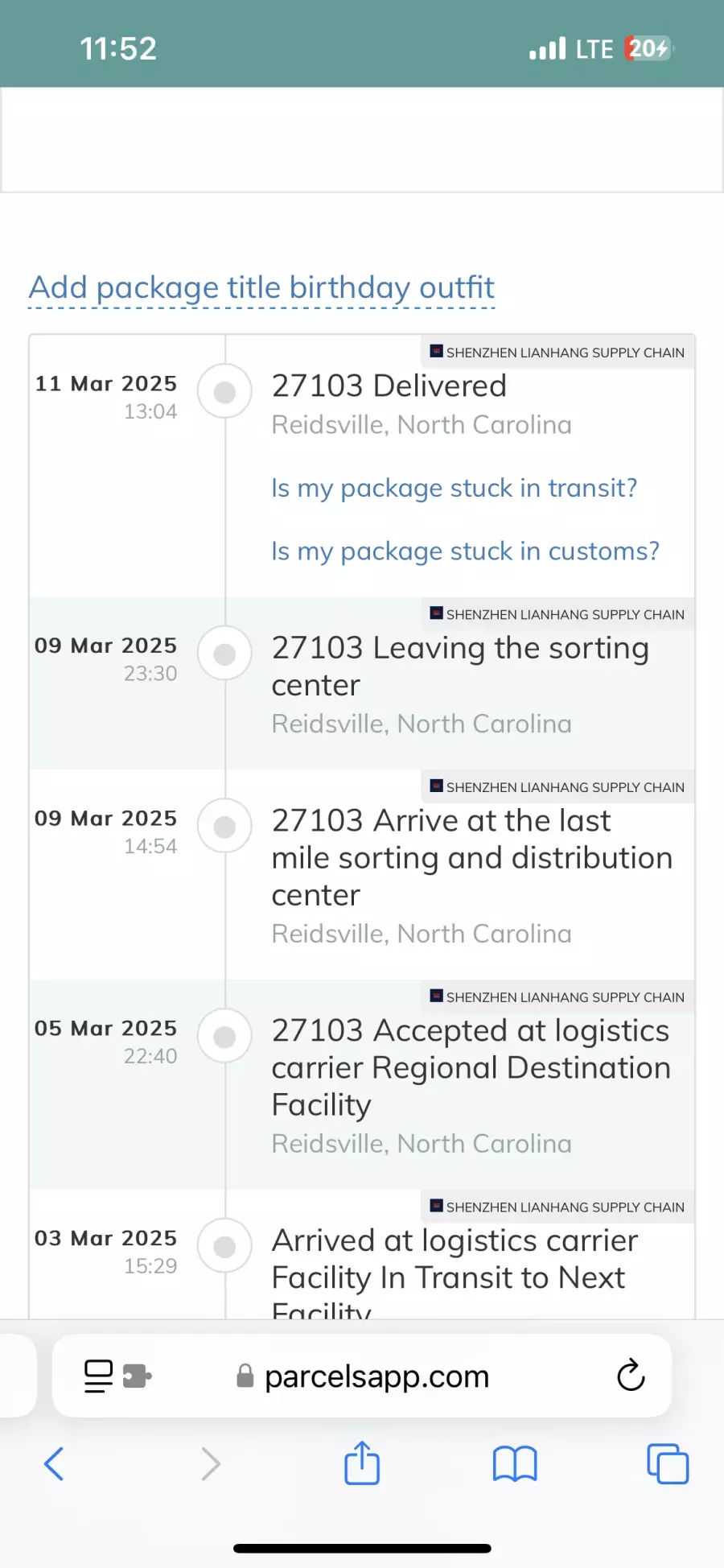Screen dimensions: 724x1568
Task: Open 'Is my package stuck in customs?'
Action: (x=465, y=551)
